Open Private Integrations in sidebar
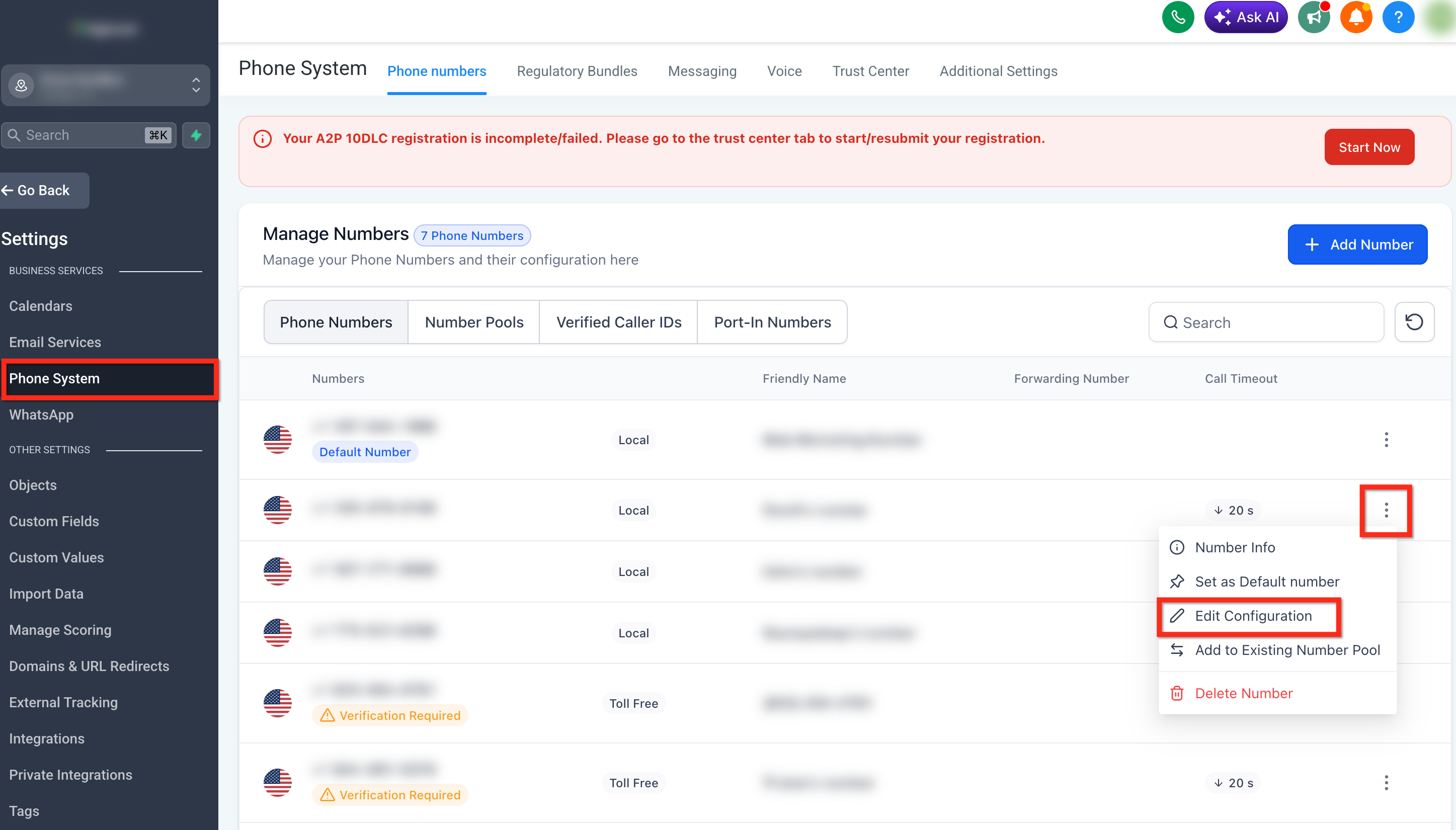1456x830 pixels. click(70, 775)
